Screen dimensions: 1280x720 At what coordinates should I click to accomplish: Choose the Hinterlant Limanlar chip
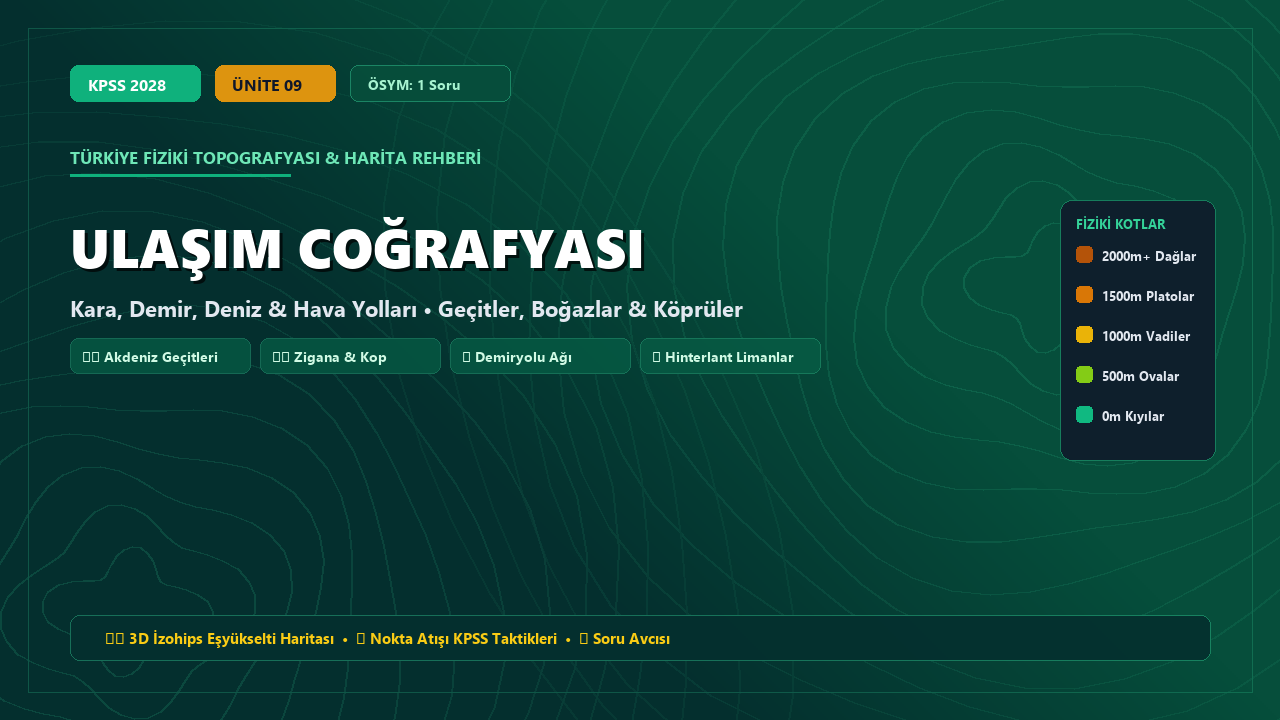(730, 356)
